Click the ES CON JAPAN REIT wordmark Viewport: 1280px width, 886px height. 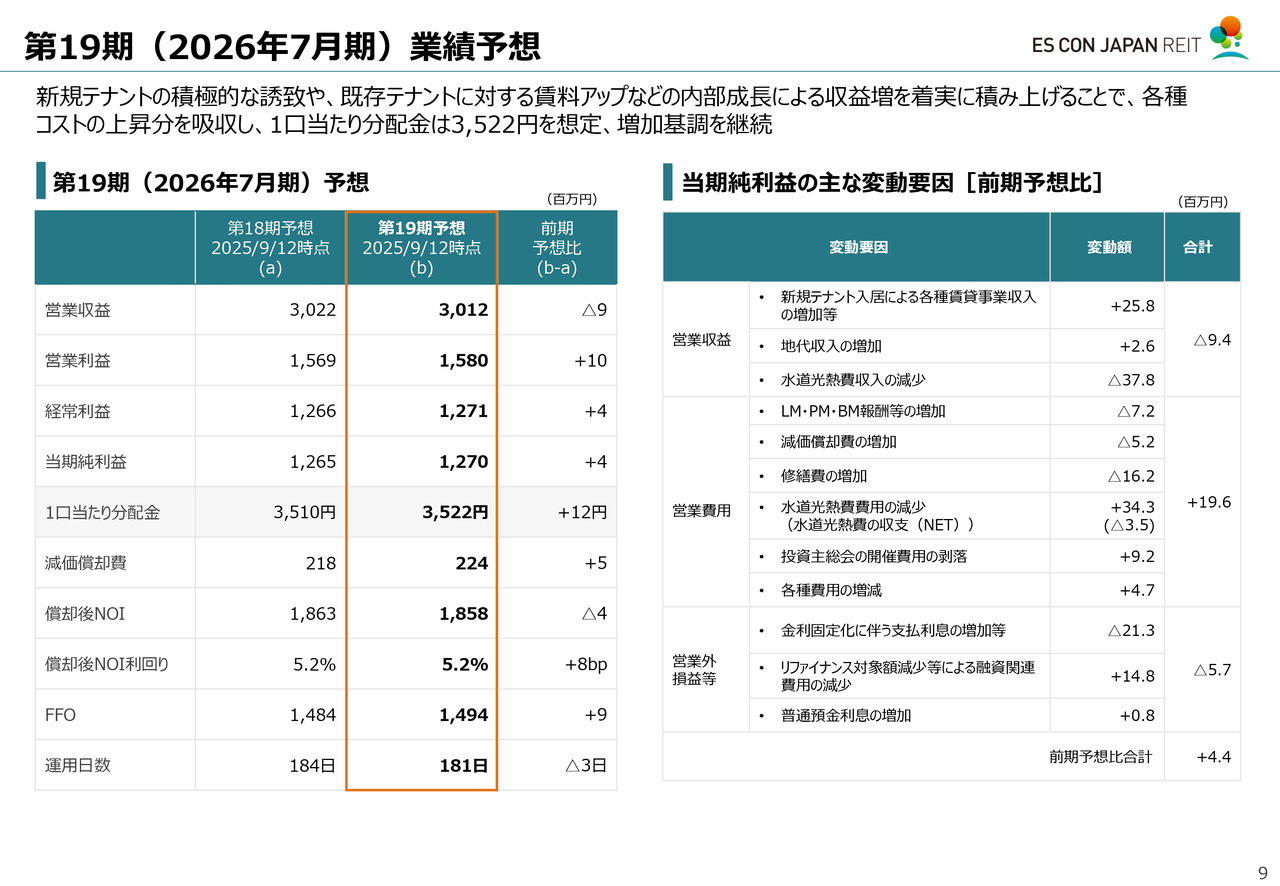pyautogui.click(x=1117, y=45)
